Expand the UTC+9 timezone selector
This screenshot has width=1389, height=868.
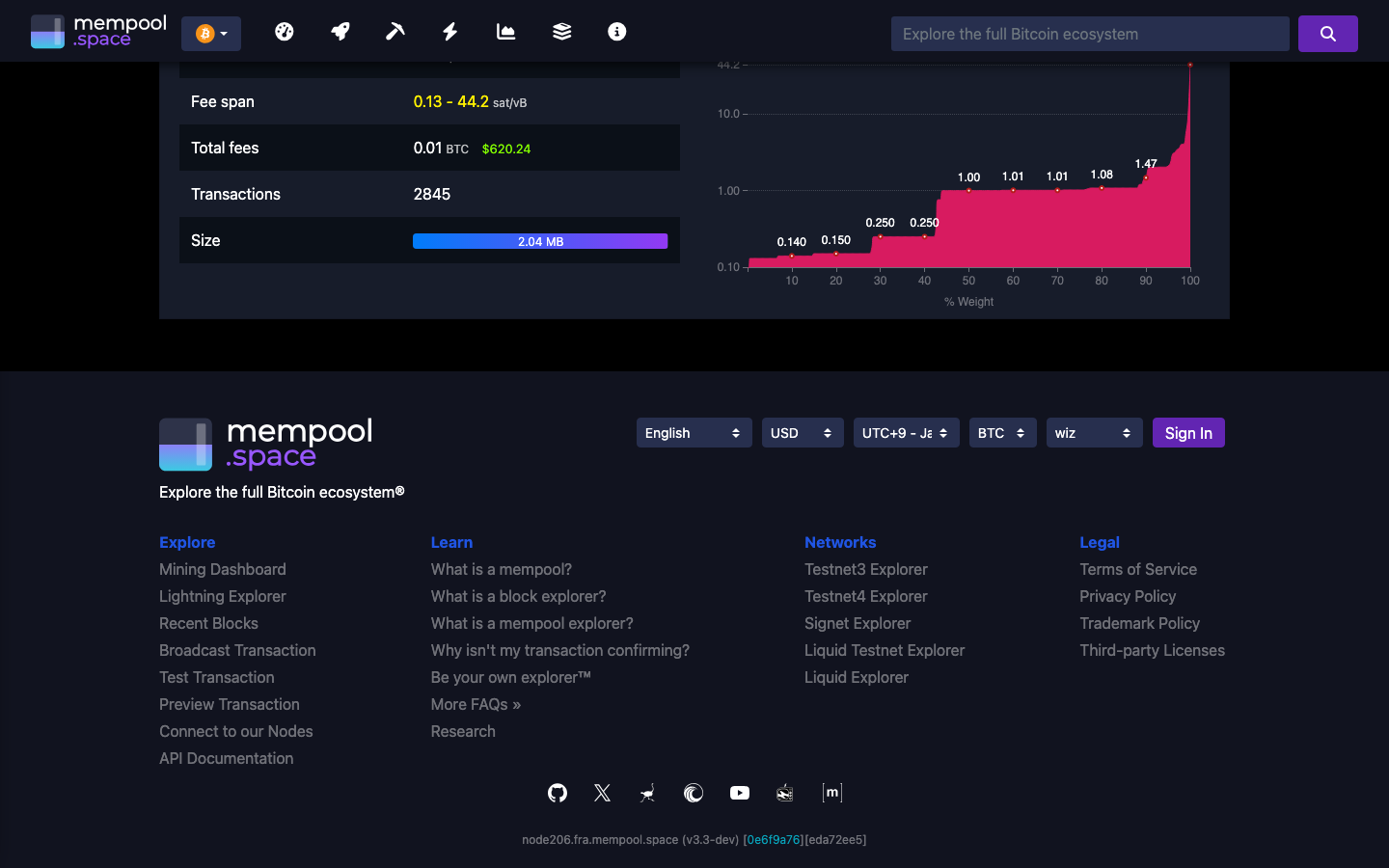pos(906,432)
